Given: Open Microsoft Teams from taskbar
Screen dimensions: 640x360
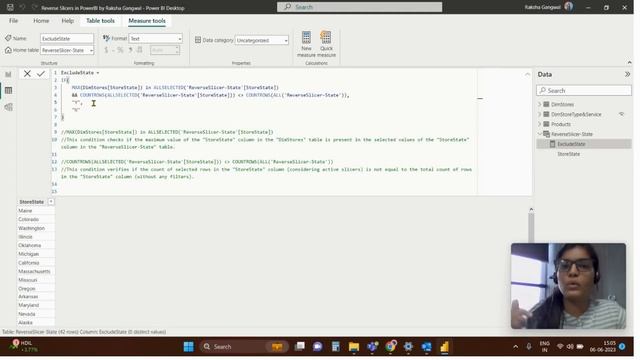Looking at the screenshot, I should click(x=372, y=347).
